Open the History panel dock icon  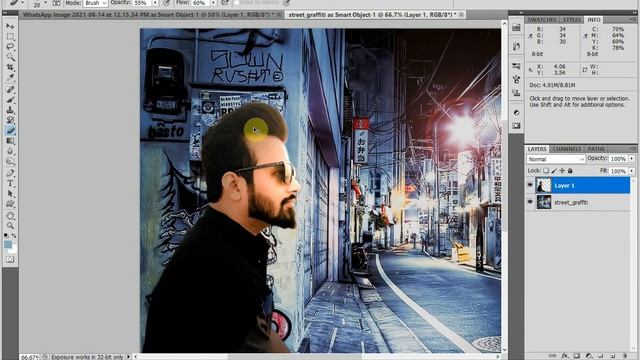[x=516, y=46]
